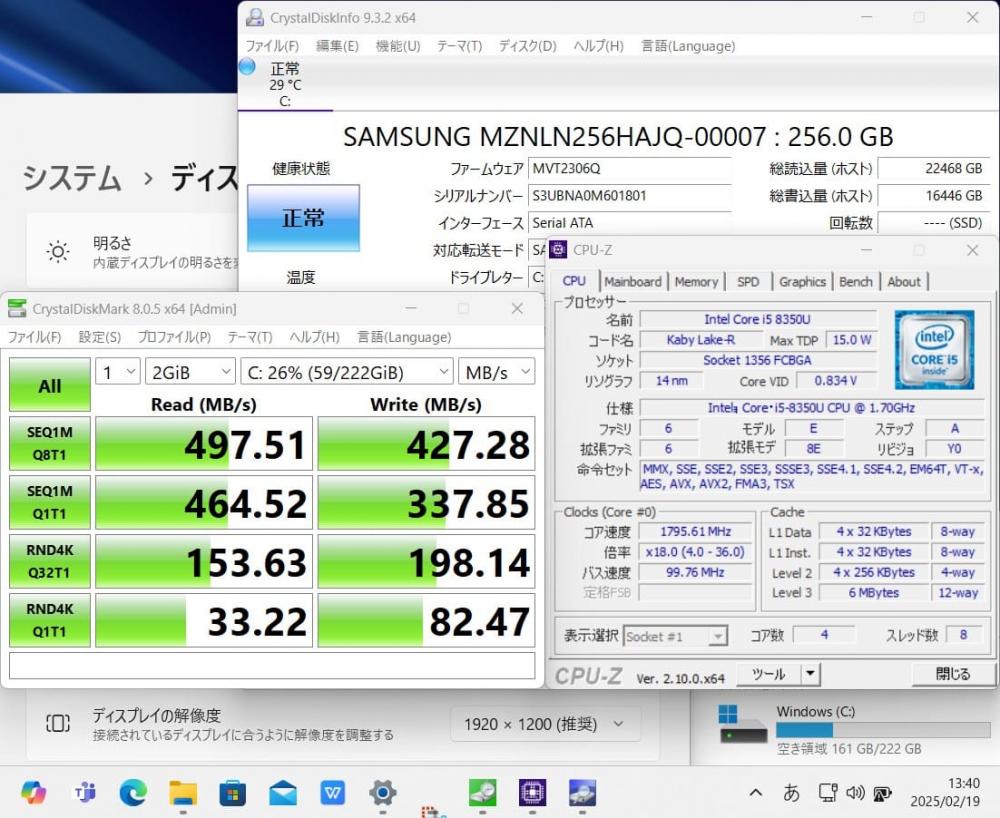
Task: Run SEQ1M Q1T1 benchmark test
Action: [x=50, y=502]
